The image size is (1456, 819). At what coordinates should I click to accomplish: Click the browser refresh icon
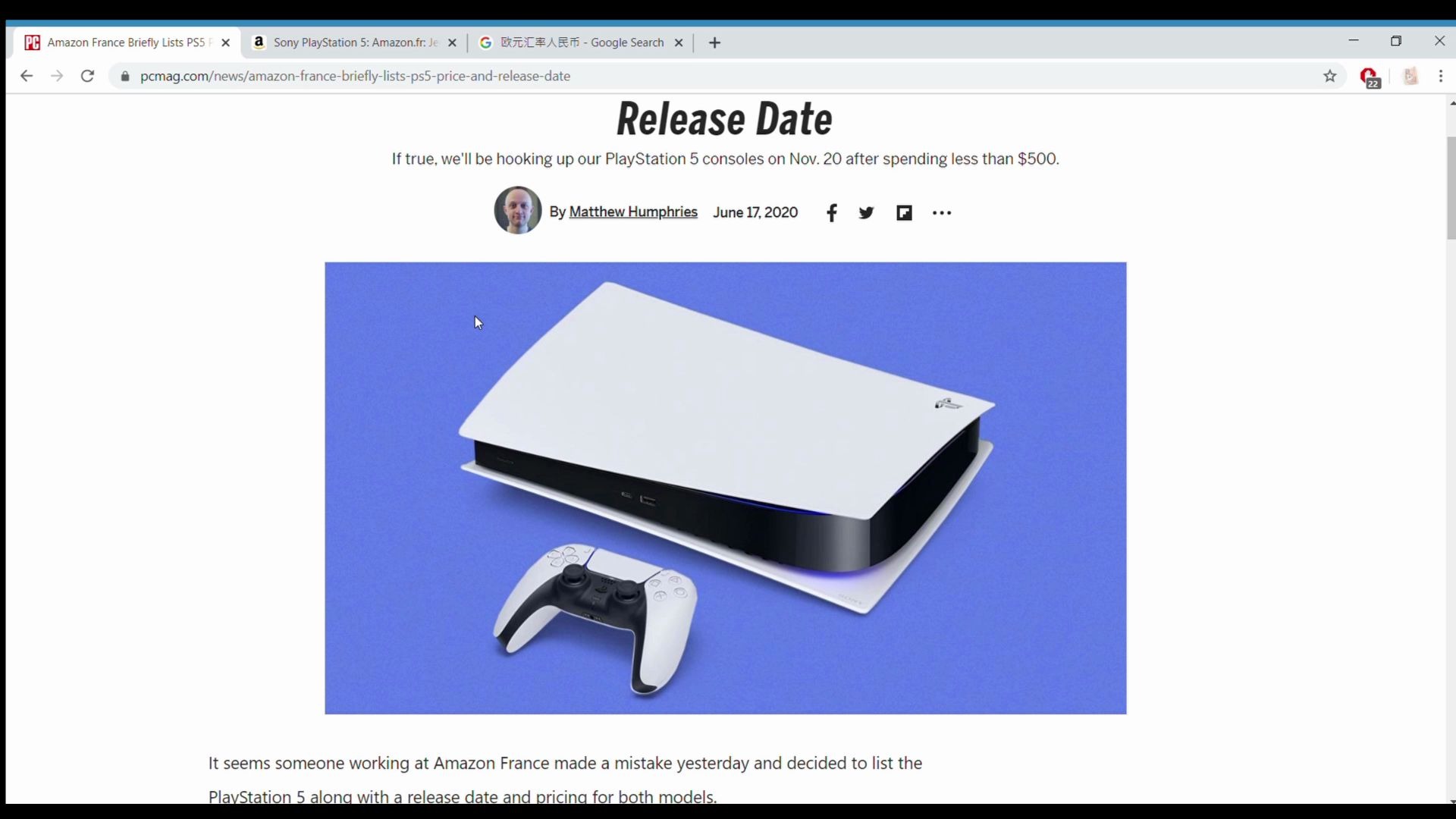[88, 76]
